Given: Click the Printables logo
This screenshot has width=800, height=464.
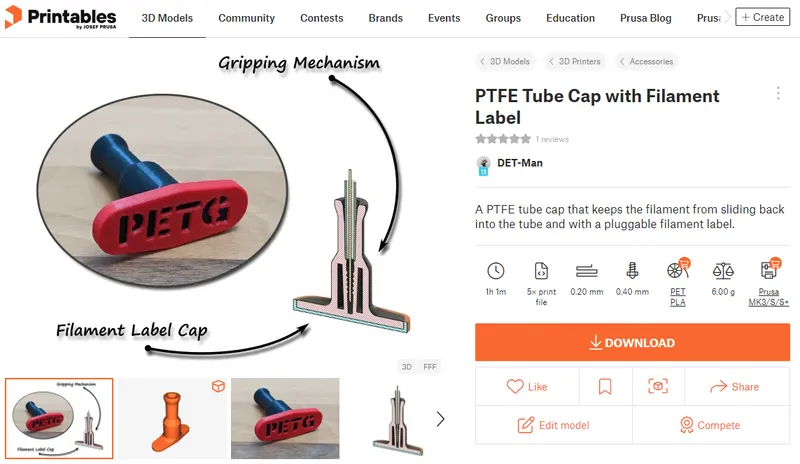Looking at the screenshot, I should (x=60, y=17).
